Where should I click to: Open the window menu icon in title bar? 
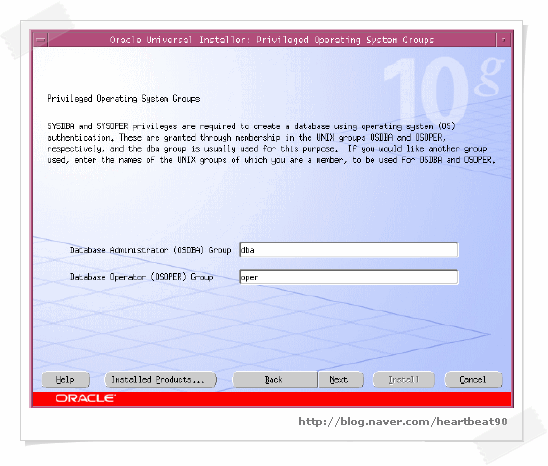point(41,40)
